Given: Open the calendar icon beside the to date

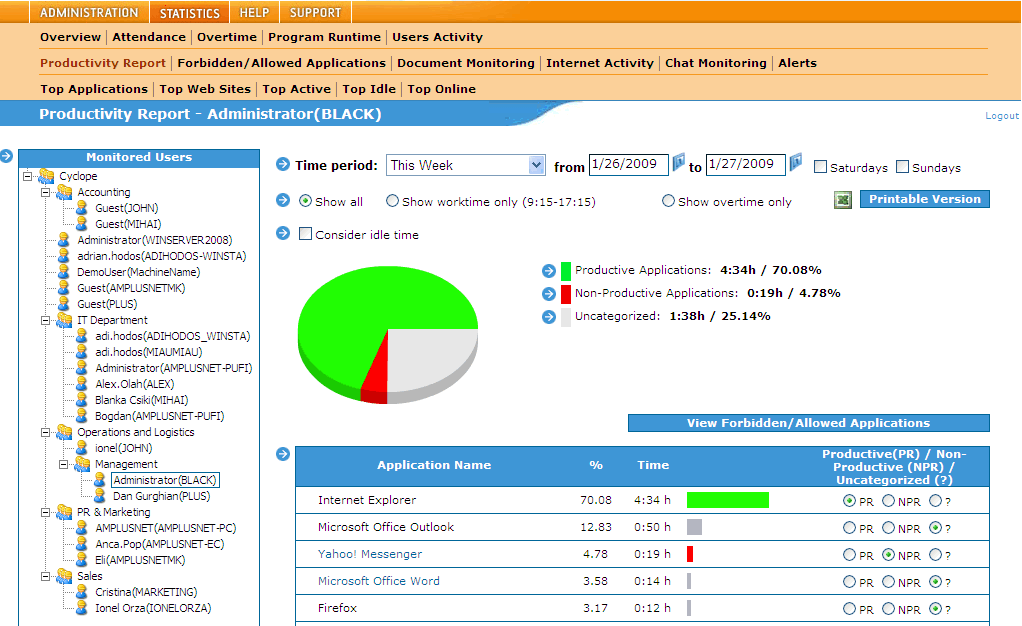Looking at the screenshot, I should [x=796, y=163].
